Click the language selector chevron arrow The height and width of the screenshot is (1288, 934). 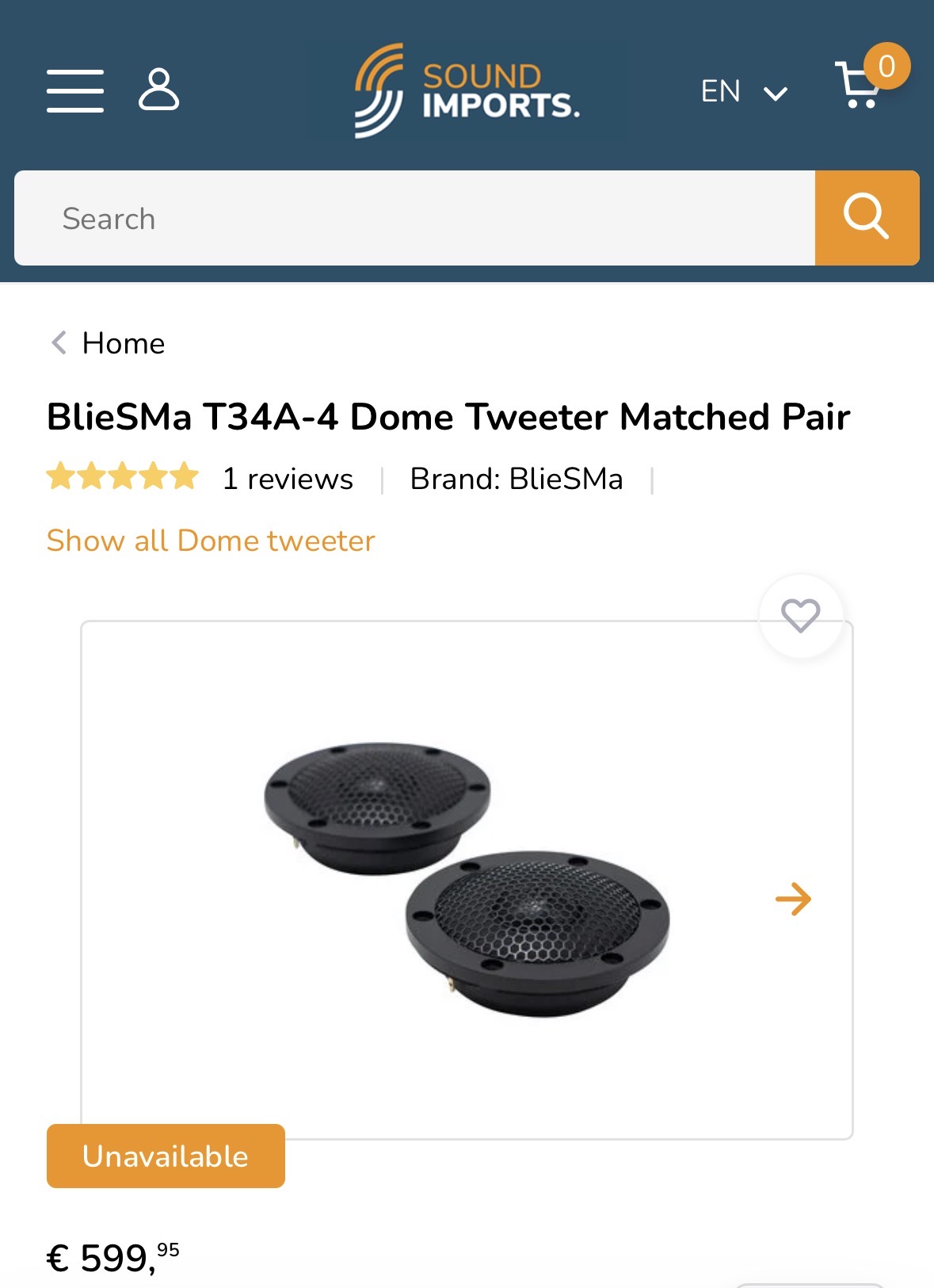(x=775, y=94)
